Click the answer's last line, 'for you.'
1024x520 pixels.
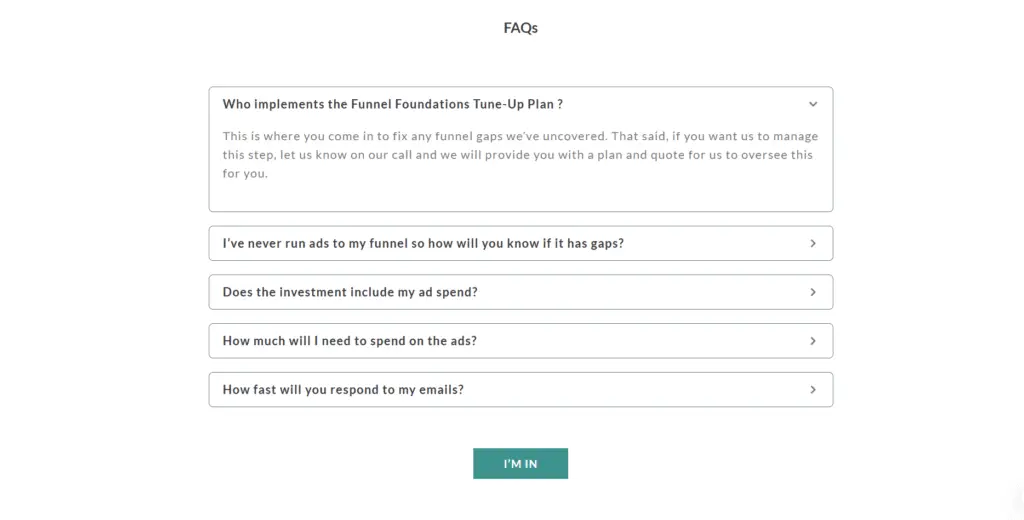[x=246, y=173]
